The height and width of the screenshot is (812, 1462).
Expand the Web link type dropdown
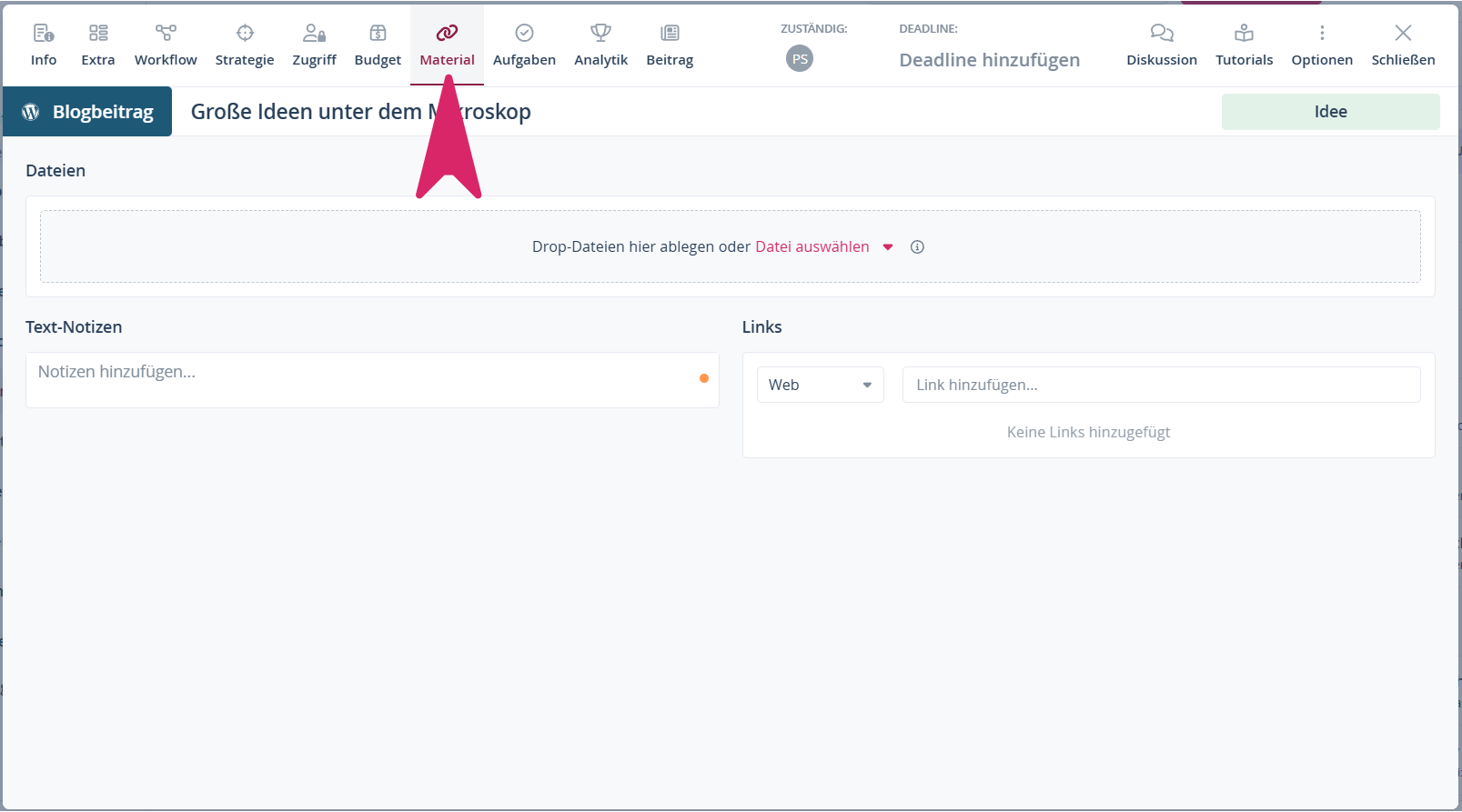820,386
